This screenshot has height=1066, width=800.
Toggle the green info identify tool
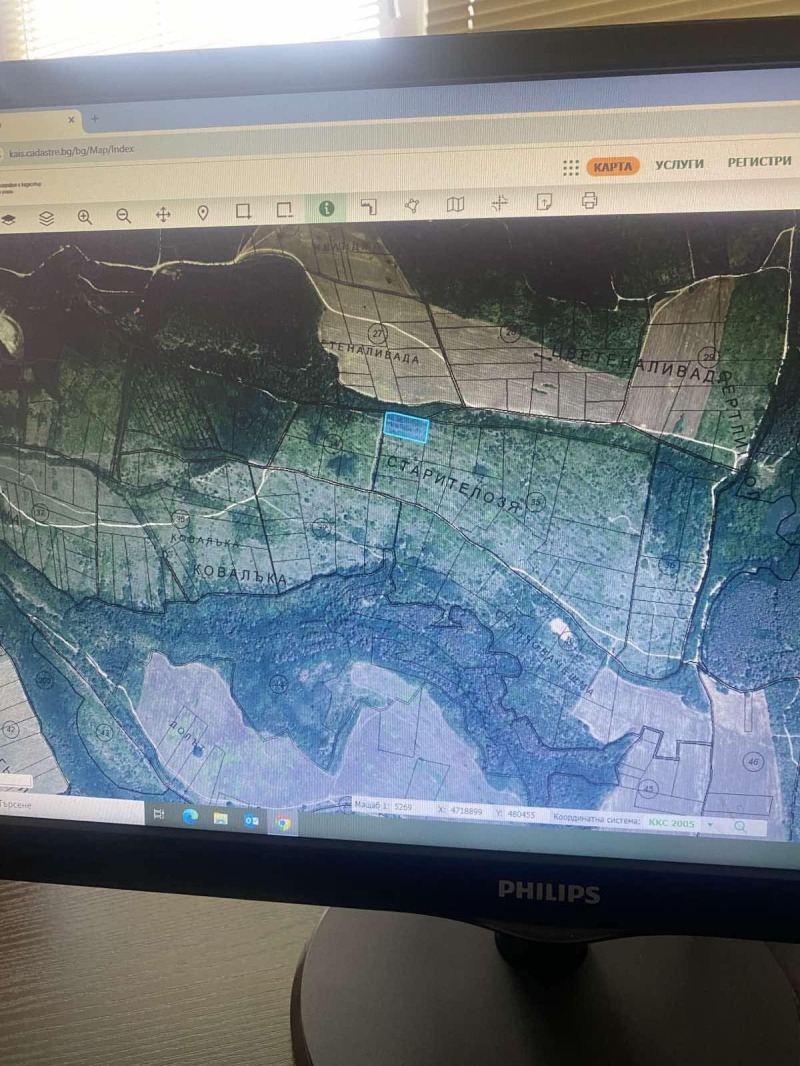coord(326,208)
